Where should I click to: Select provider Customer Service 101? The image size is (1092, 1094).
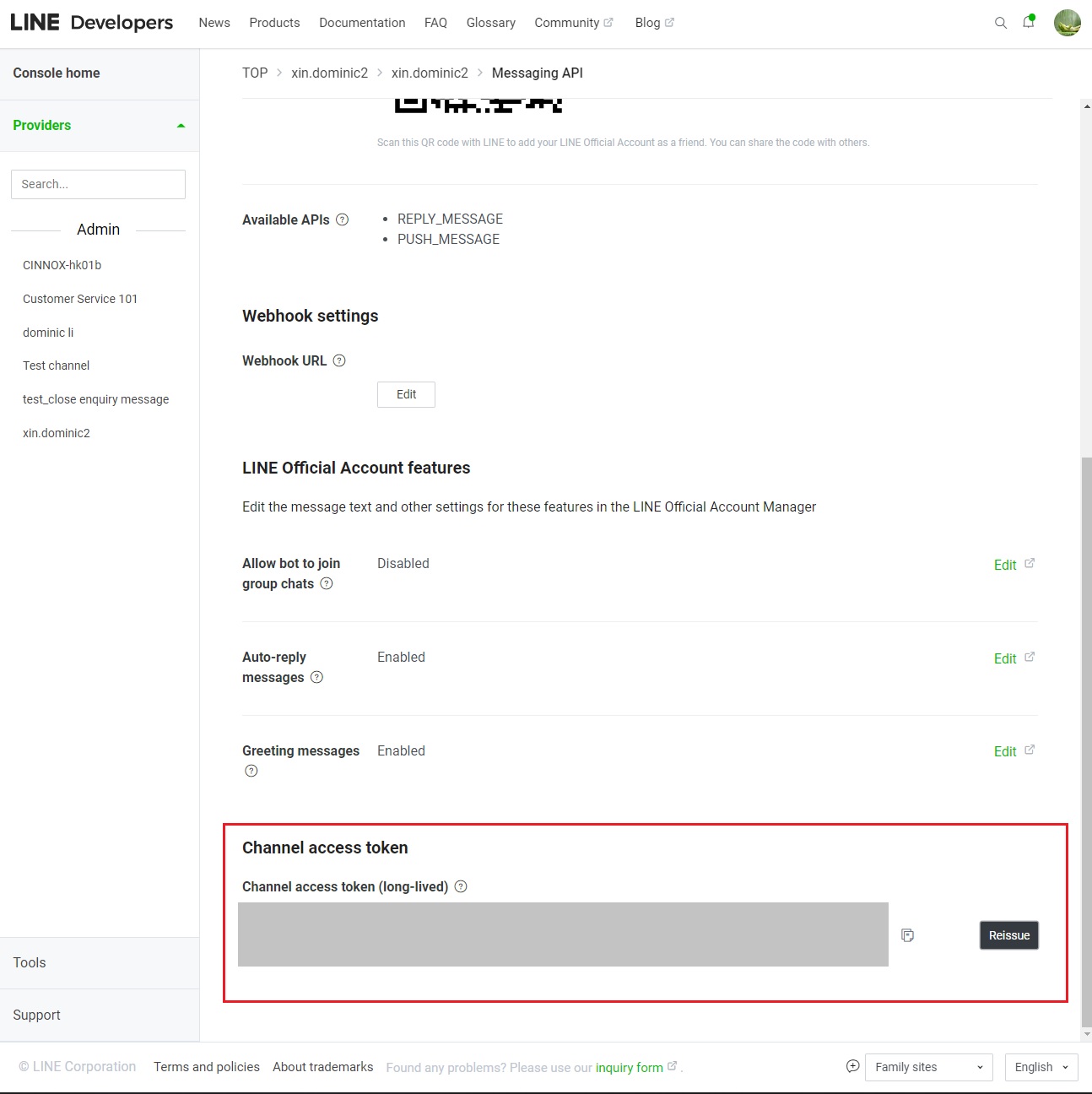(80, 299)
